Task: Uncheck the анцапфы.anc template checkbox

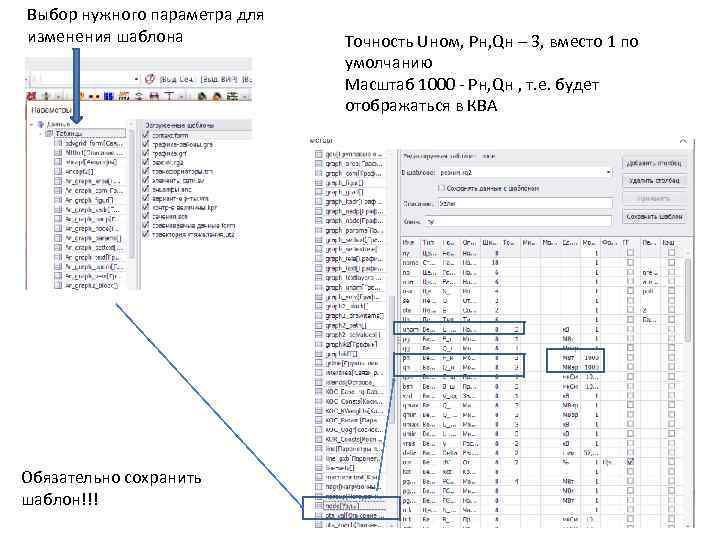Action: point(146,189)
